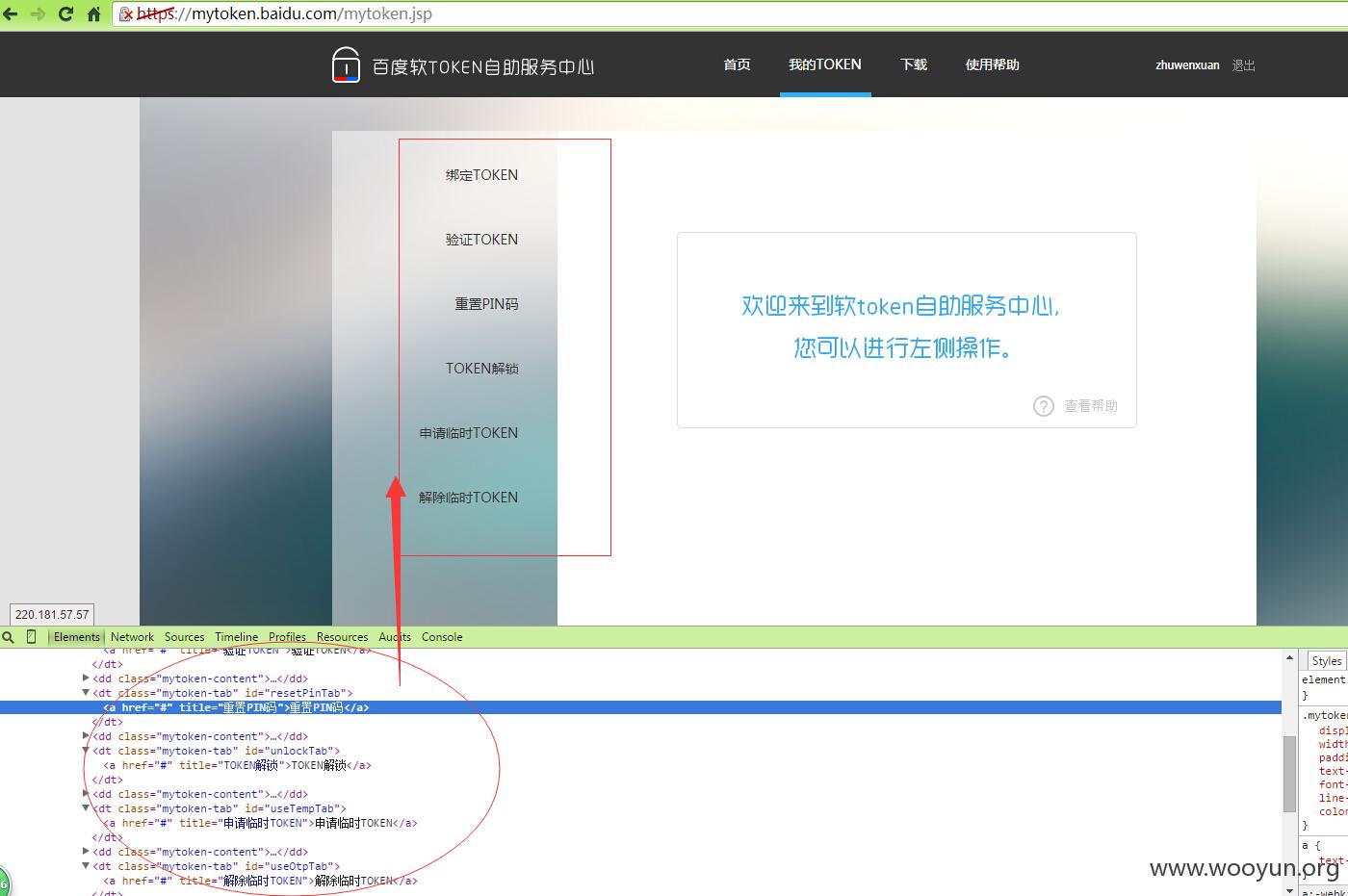Switch to the Network DevTools tab
The width and height of the screenshot is (1348, 896).
[x=132, y=637]
